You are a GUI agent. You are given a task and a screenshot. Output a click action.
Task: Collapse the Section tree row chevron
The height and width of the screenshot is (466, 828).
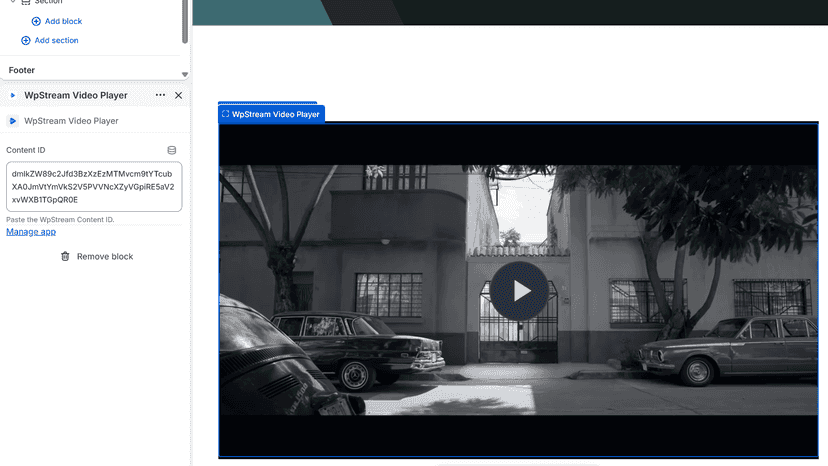click(x=13, y=2)
